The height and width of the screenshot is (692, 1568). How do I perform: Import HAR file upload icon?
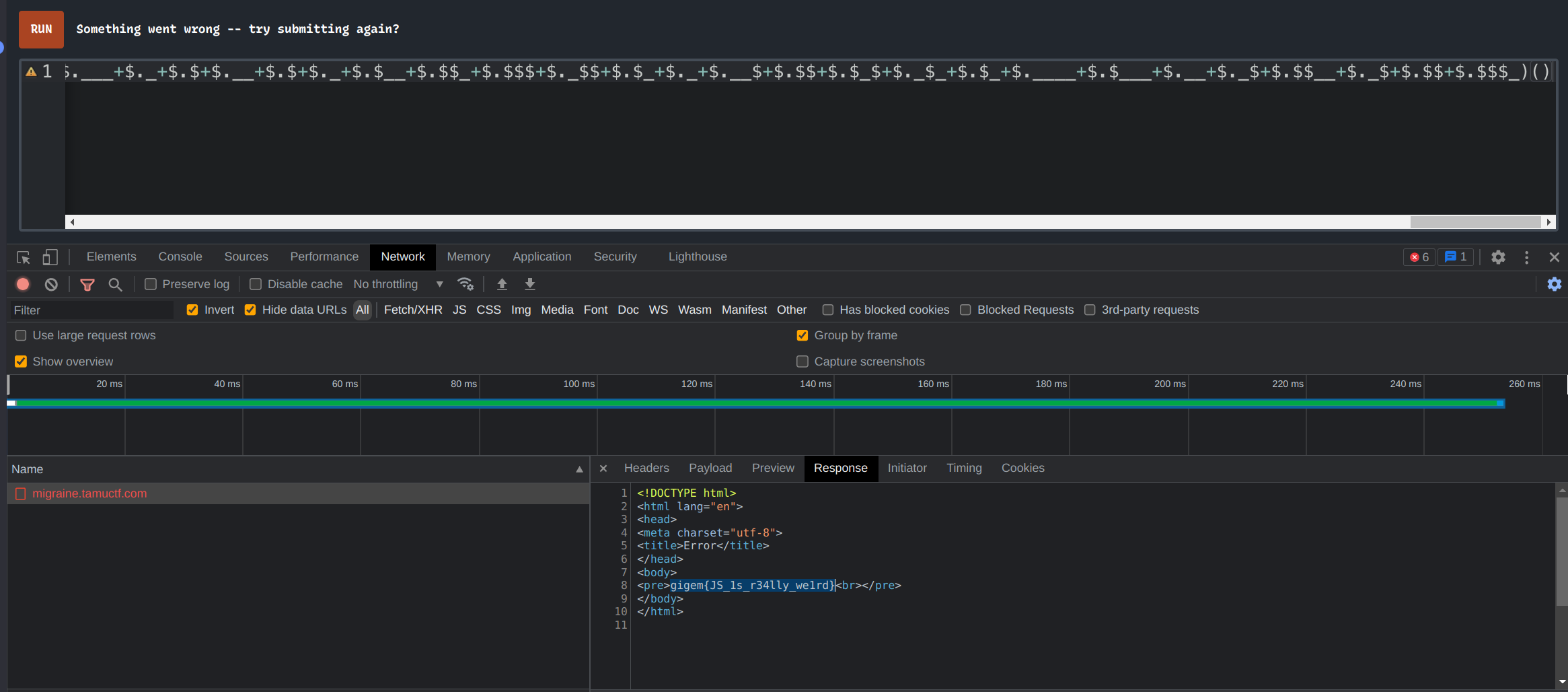click(x=502, y=284)
